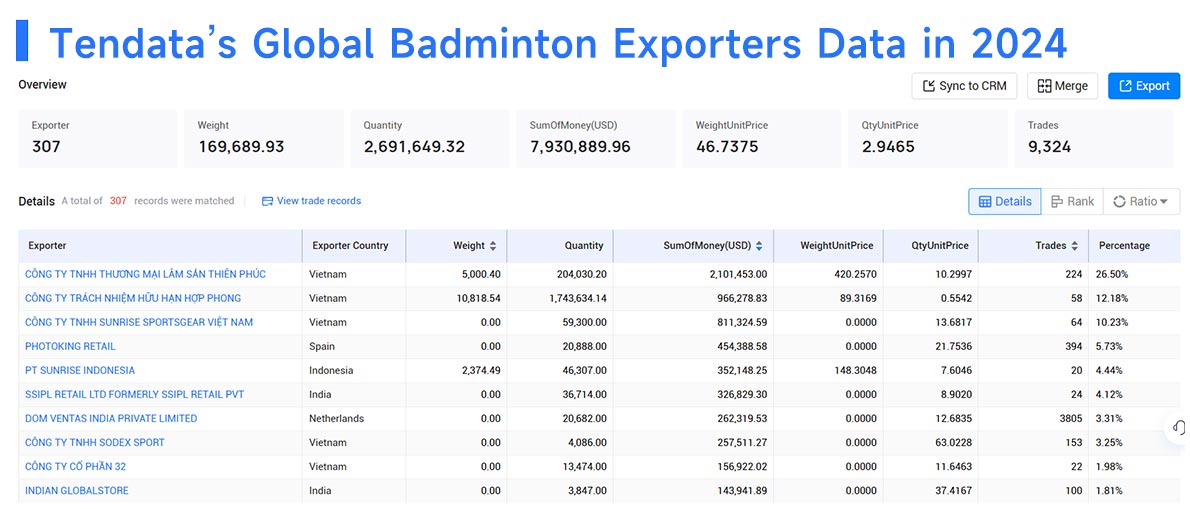The width and height of the screenshot is (1190, 509).
Task: Sort by the Trades column arrows
Action: tap(1075, 246)
